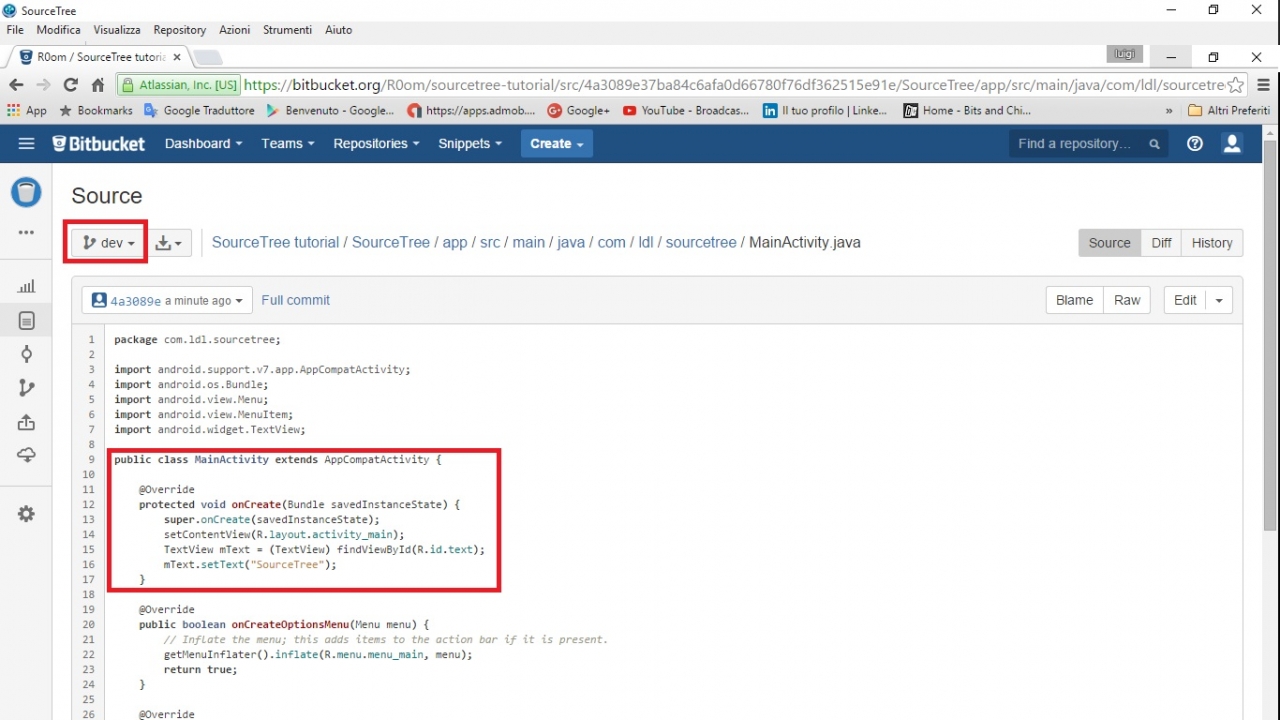
Task: Open the Google Traduttore bookmark
Action: coord(199,110)
